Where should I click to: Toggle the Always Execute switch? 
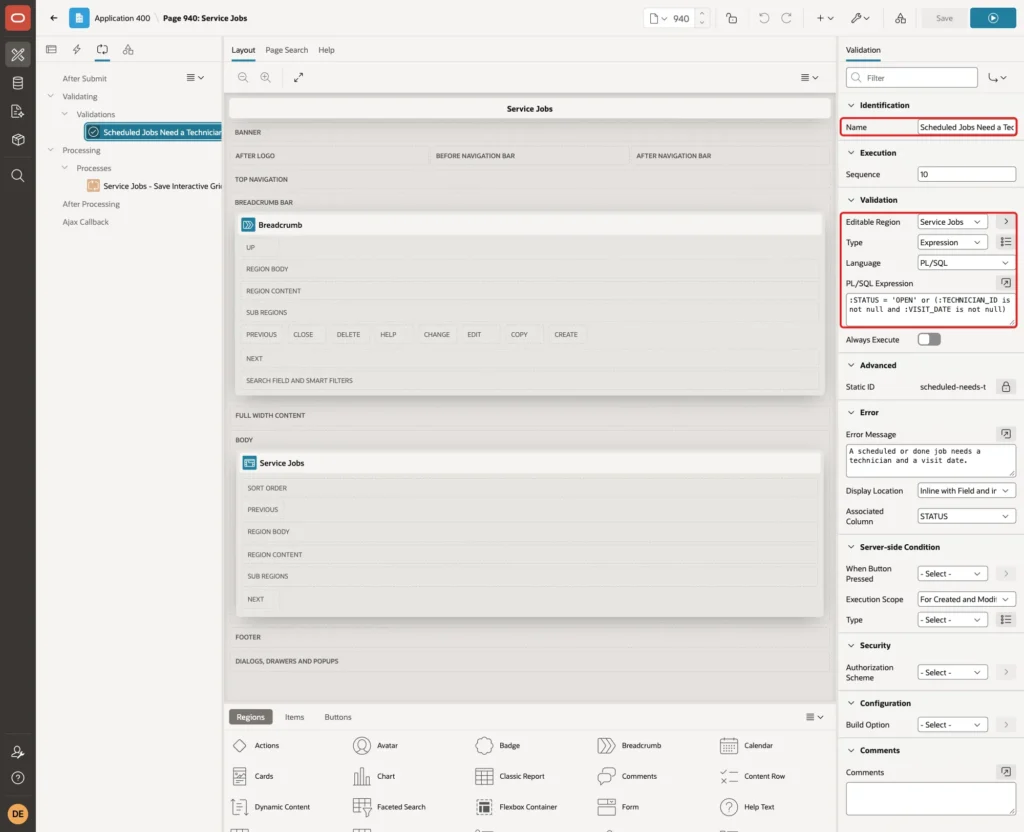click(x=929, y=340)
